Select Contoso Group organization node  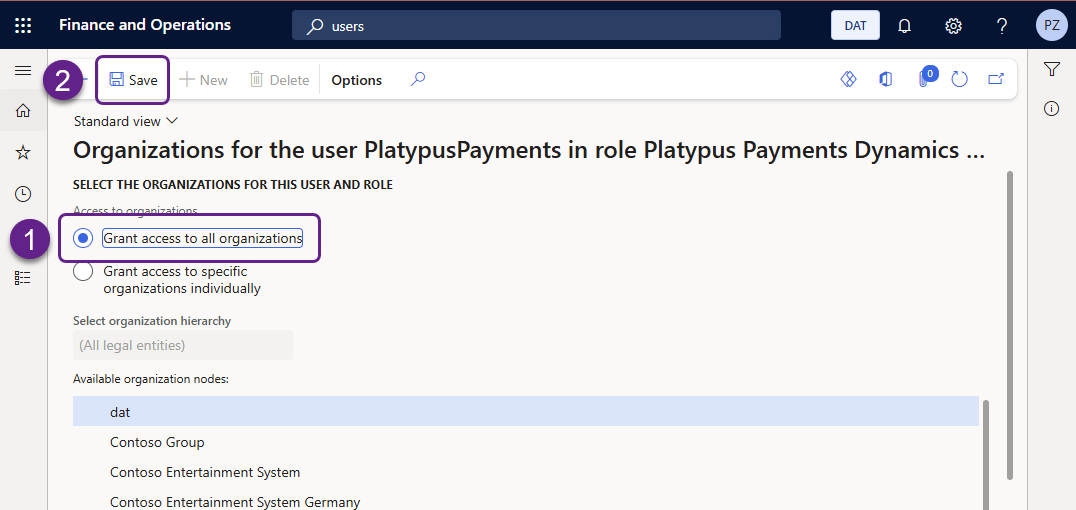coord(157,442)
